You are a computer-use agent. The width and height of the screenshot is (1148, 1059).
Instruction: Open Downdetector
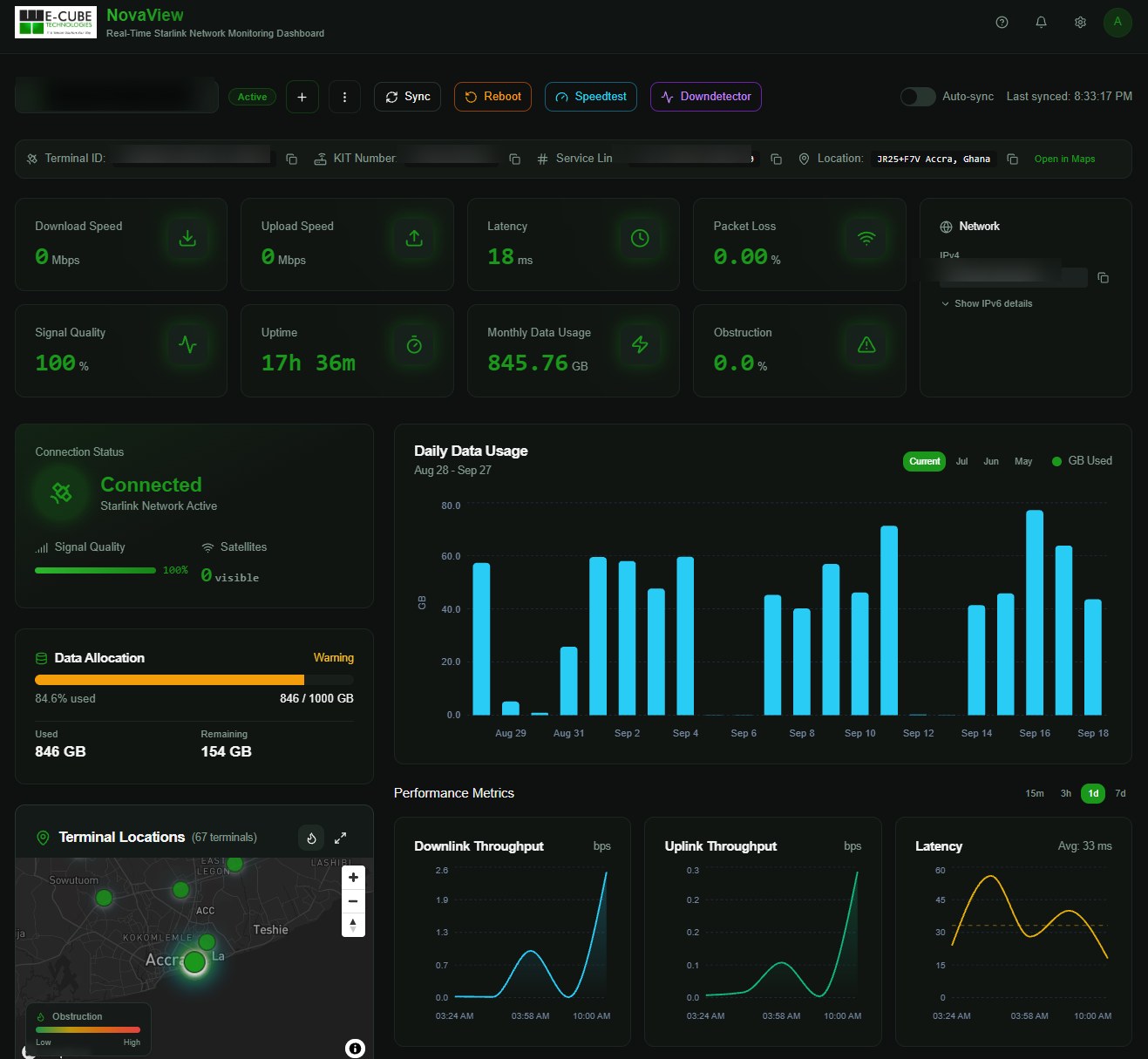click(706, 97)
